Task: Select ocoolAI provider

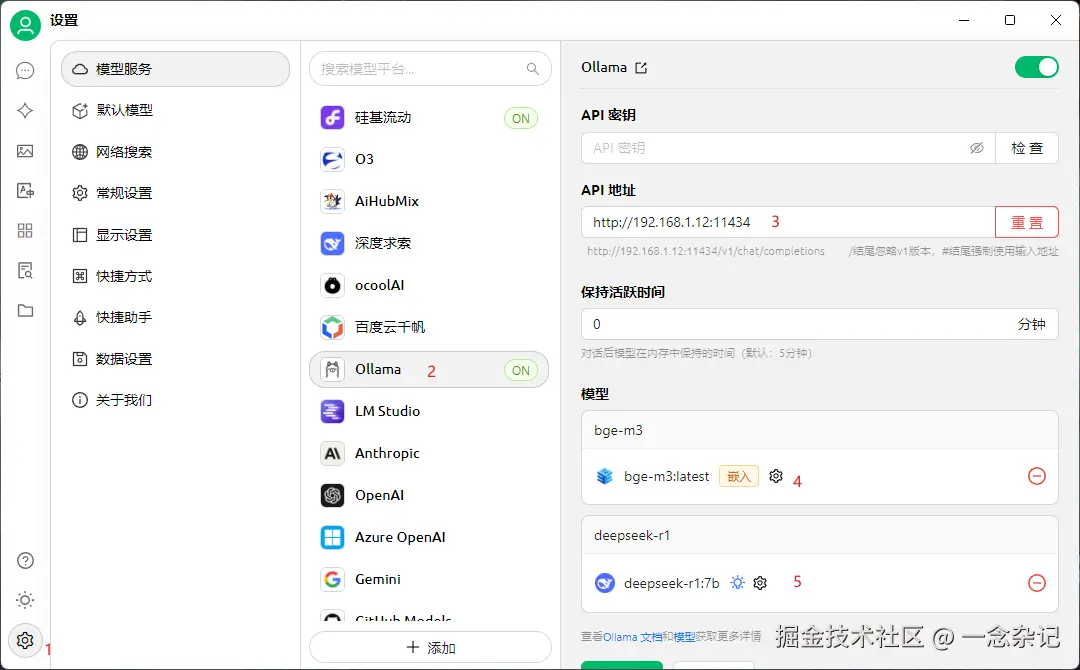Action: pyautogui.click(x=429, y=285)
